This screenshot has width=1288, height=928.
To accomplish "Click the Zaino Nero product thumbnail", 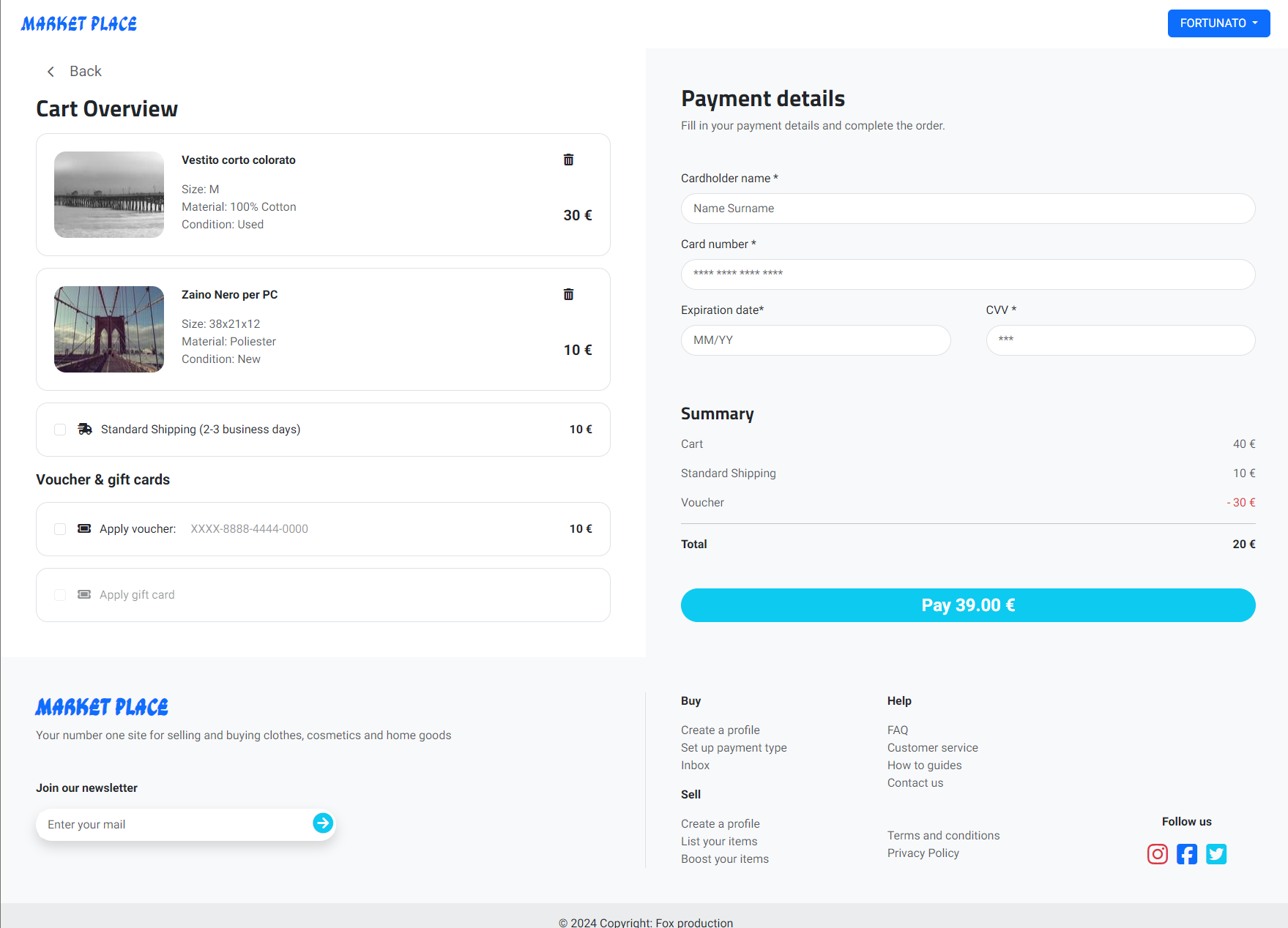I will click(x=109, y=329).
